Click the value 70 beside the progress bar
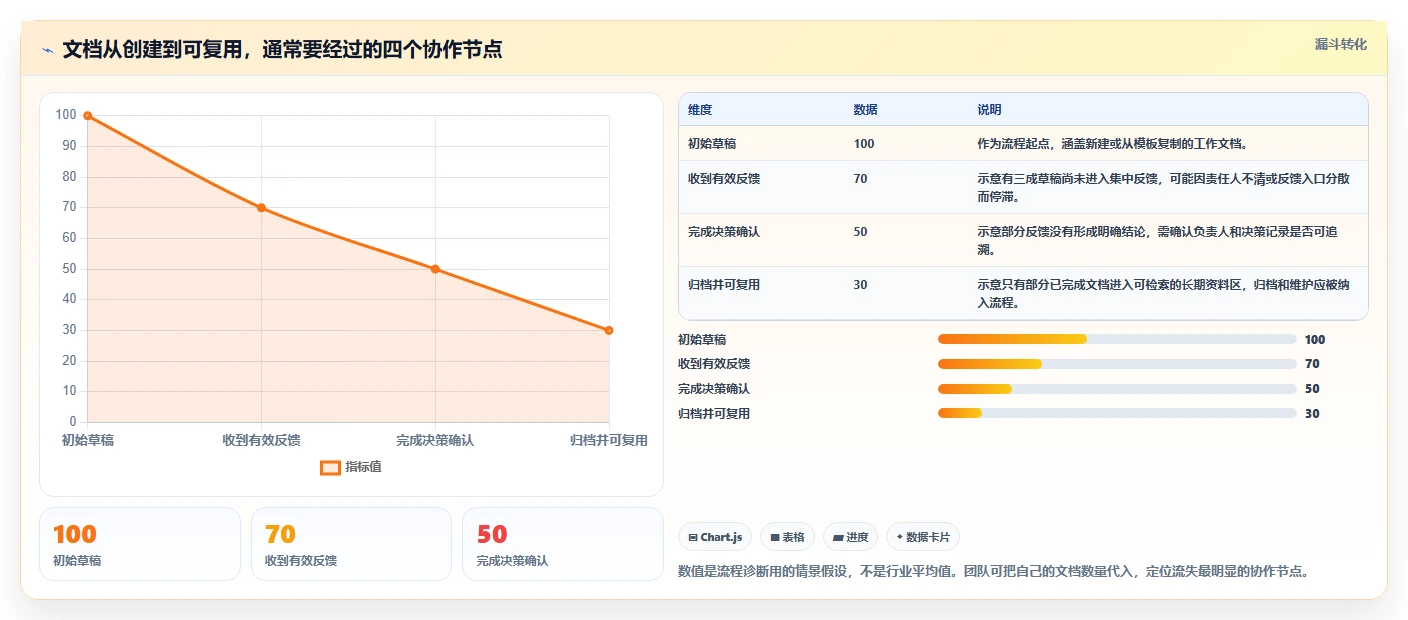1408x620 pixels. coord(1312,364)
